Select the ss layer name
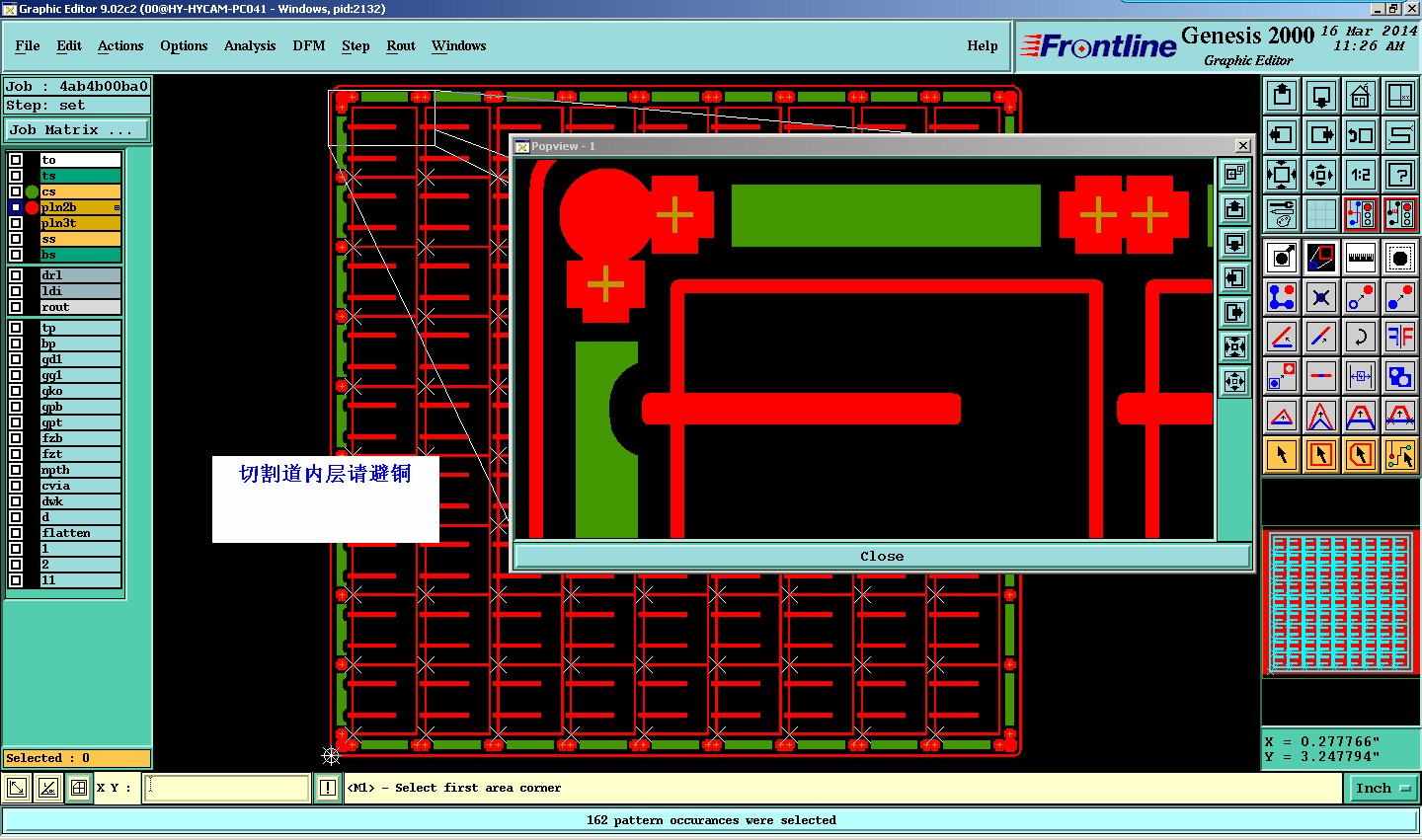 coord(80,239)
